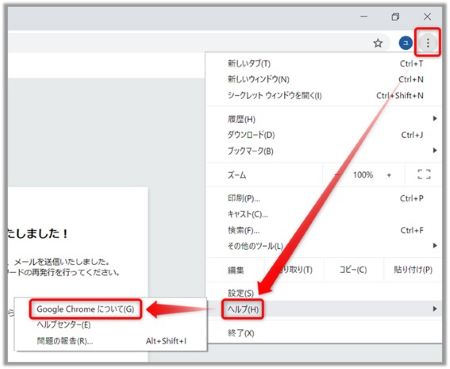Viewport: 450px width, 369px height.
Task: Increase zoom with the plus button
Action: point(389,175)
